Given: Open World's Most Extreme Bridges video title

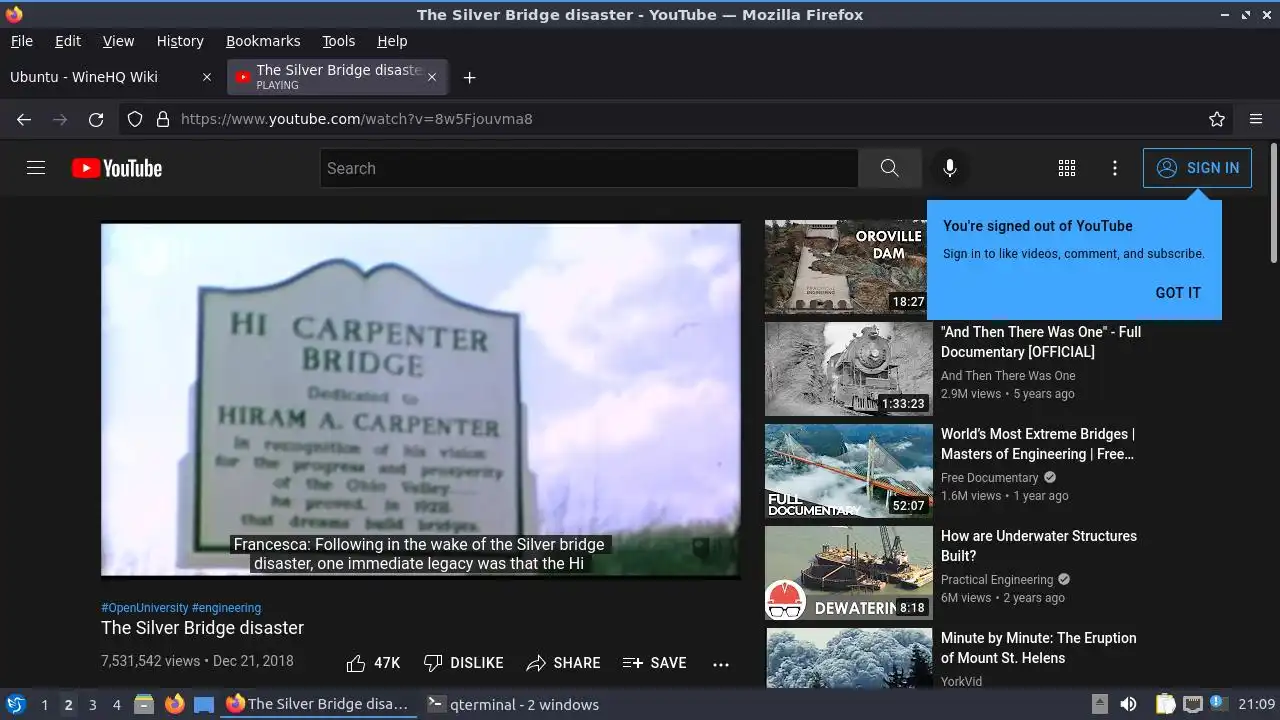Looking at the screenshot, I should point(1038,444).
